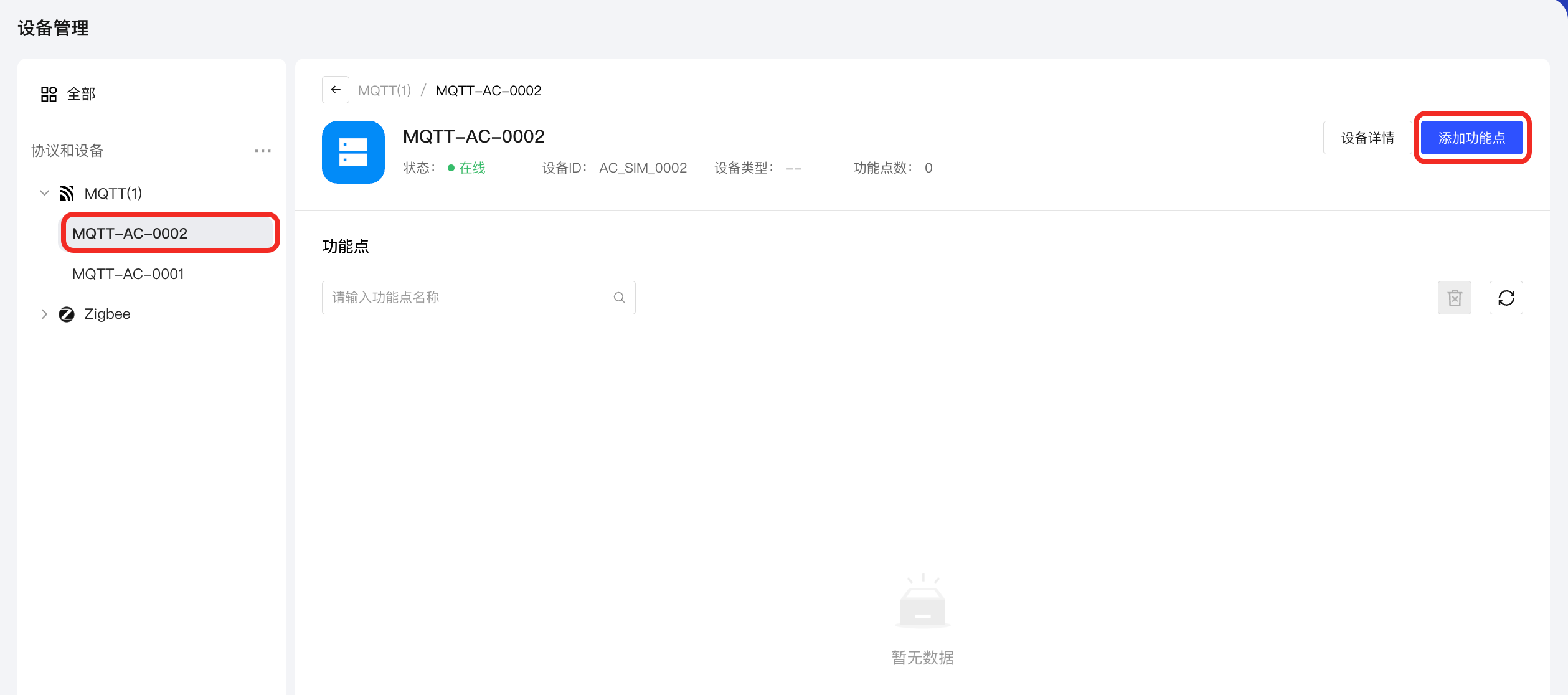This screenshot has width=1568, height=695.
Task: Select MQTT-AC-0001 in the device tree
Action: pyautogui.click(x=128, y=274)
